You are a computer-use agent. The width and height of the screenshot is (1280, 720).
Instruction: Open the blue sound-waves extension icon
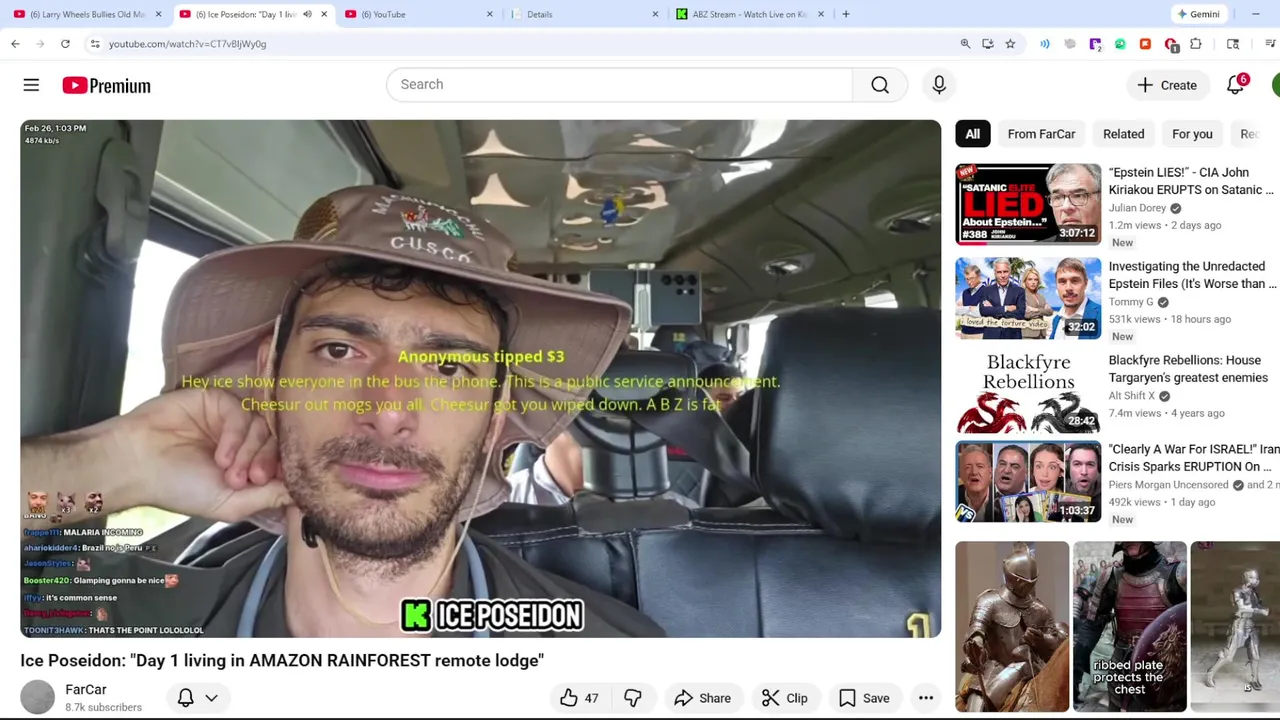pos(1045,44)
